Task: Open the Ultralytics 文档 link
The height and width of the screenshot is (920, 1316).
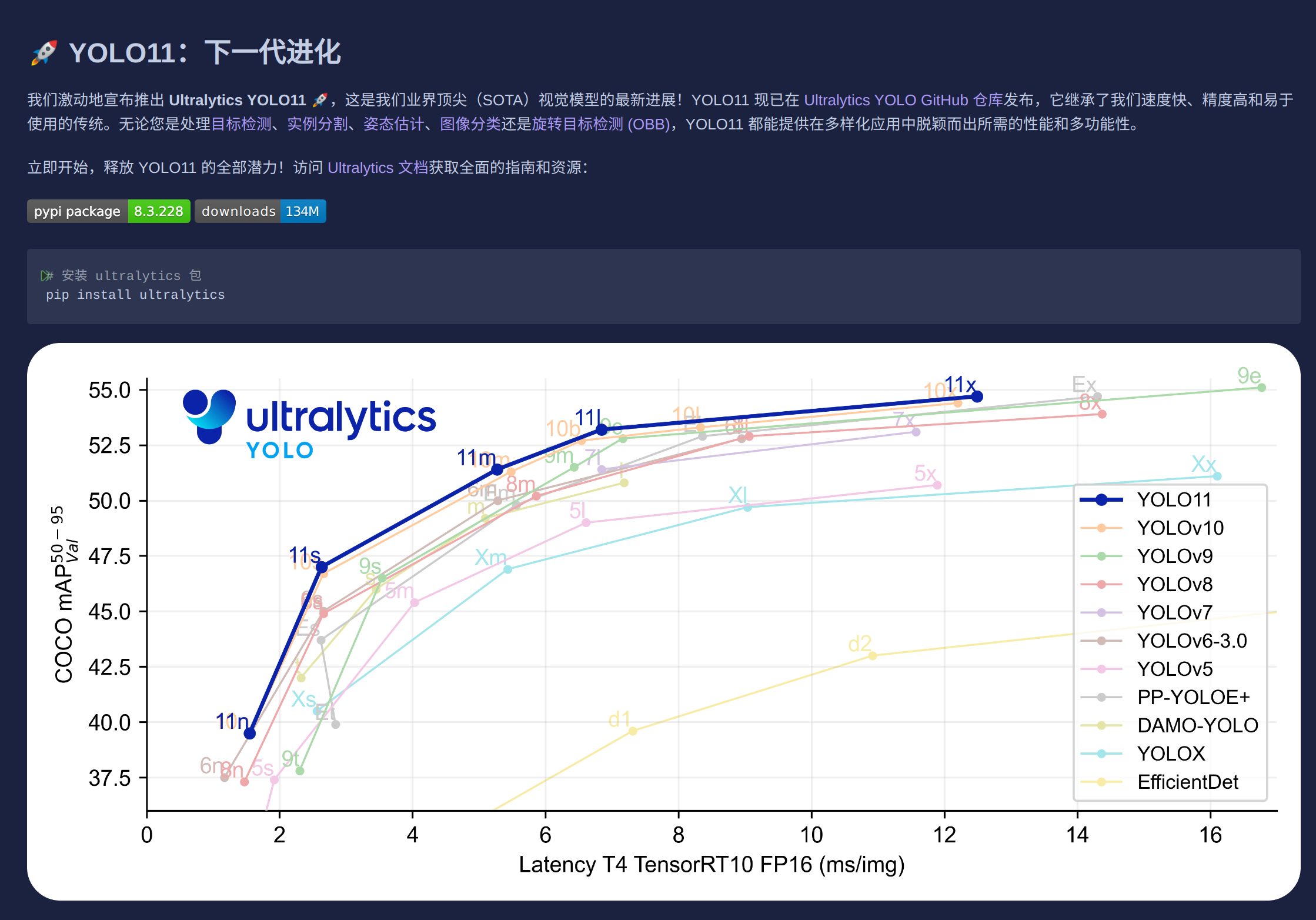Action: tap(378, 168)
